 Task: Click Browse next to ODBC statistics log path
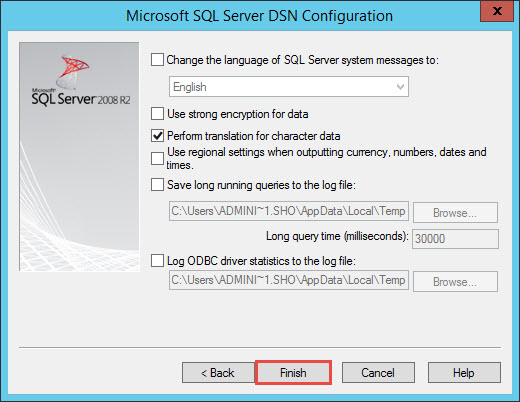455,282
